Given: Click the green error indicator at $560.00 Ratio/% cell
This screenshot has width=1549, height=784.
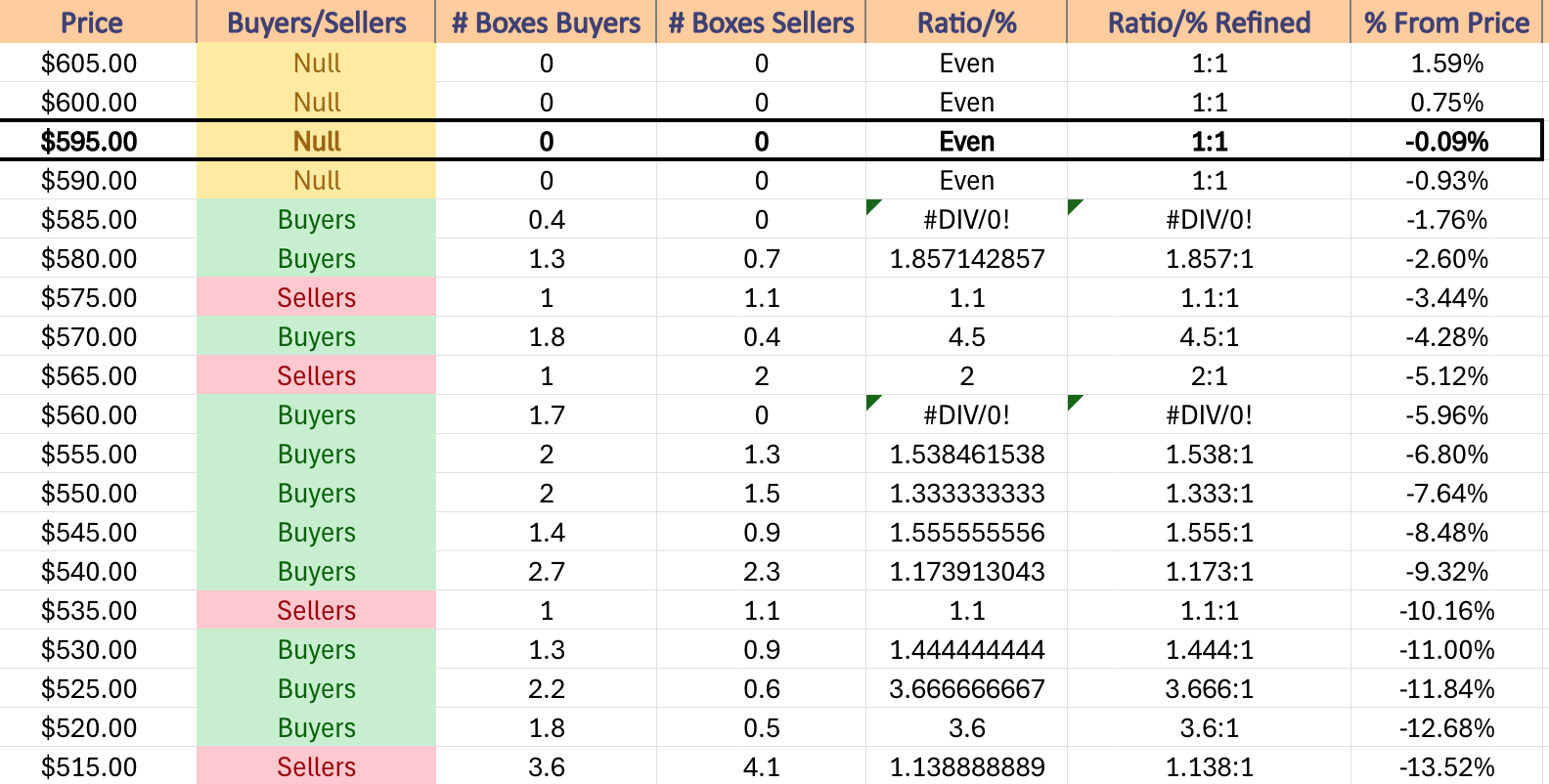Looking at the screenshot, I should tap(873, 402).
